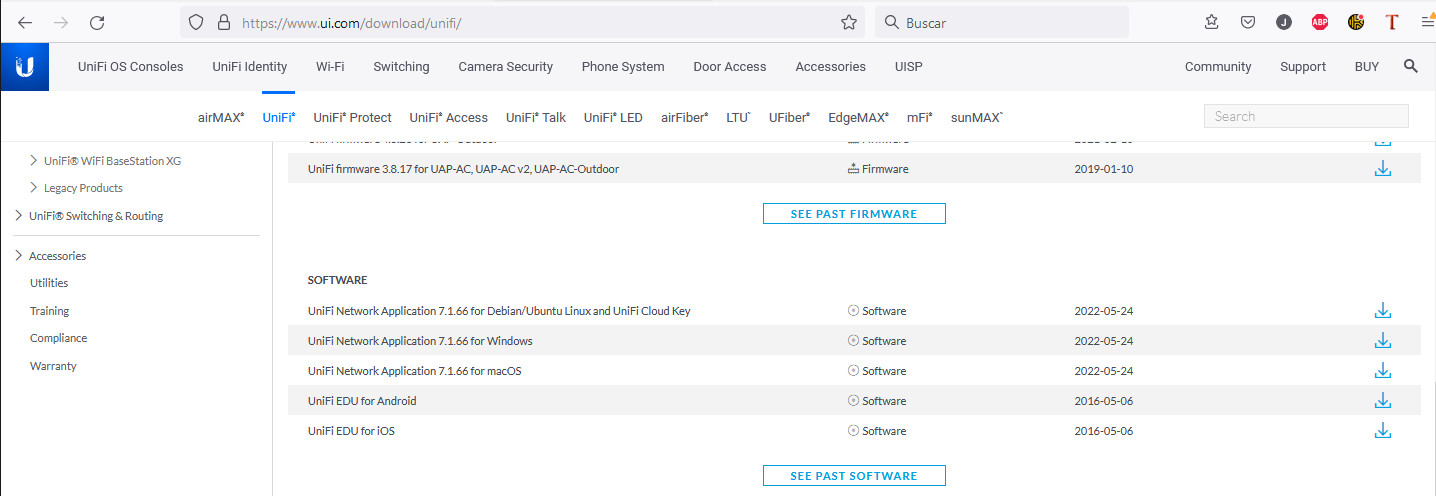Open the browser hamburger menu
The width and height of the screenshot is (1436, 496).
[1427, 22]
